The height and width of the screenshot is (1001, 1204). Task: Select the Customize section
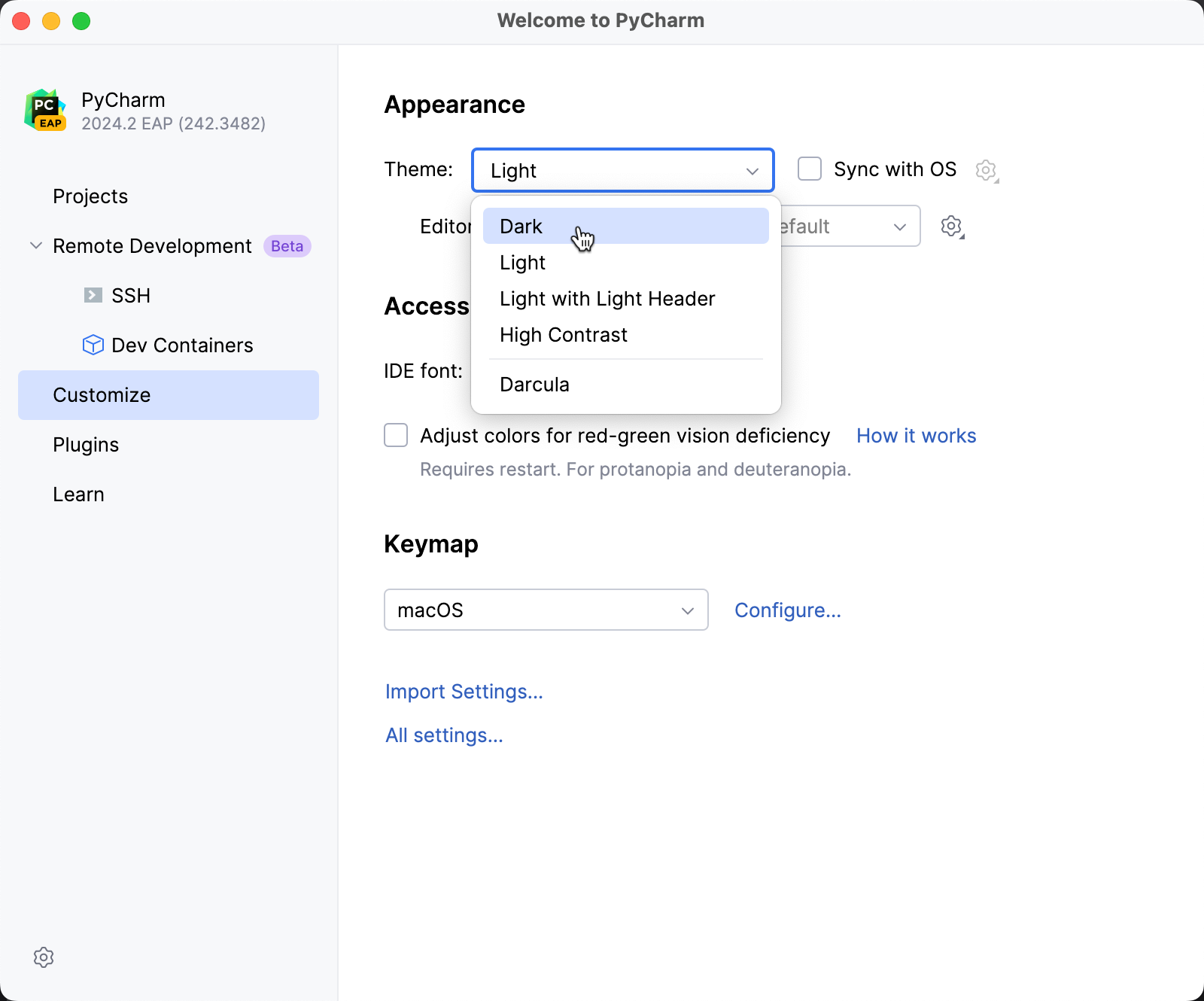pos(101,394)
